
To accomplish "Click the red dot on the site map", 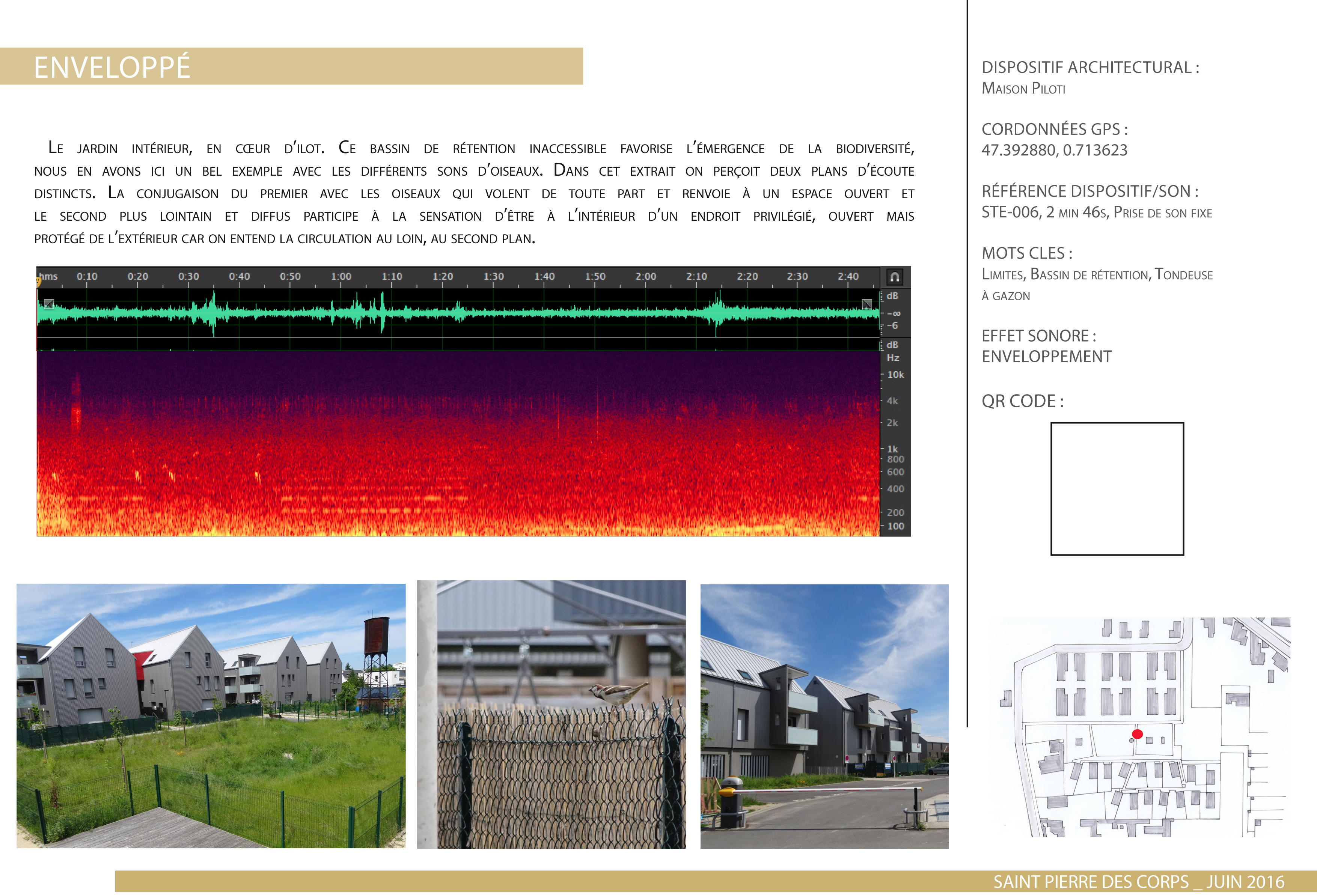I will pyautogui.click(x=1137, y=735).
